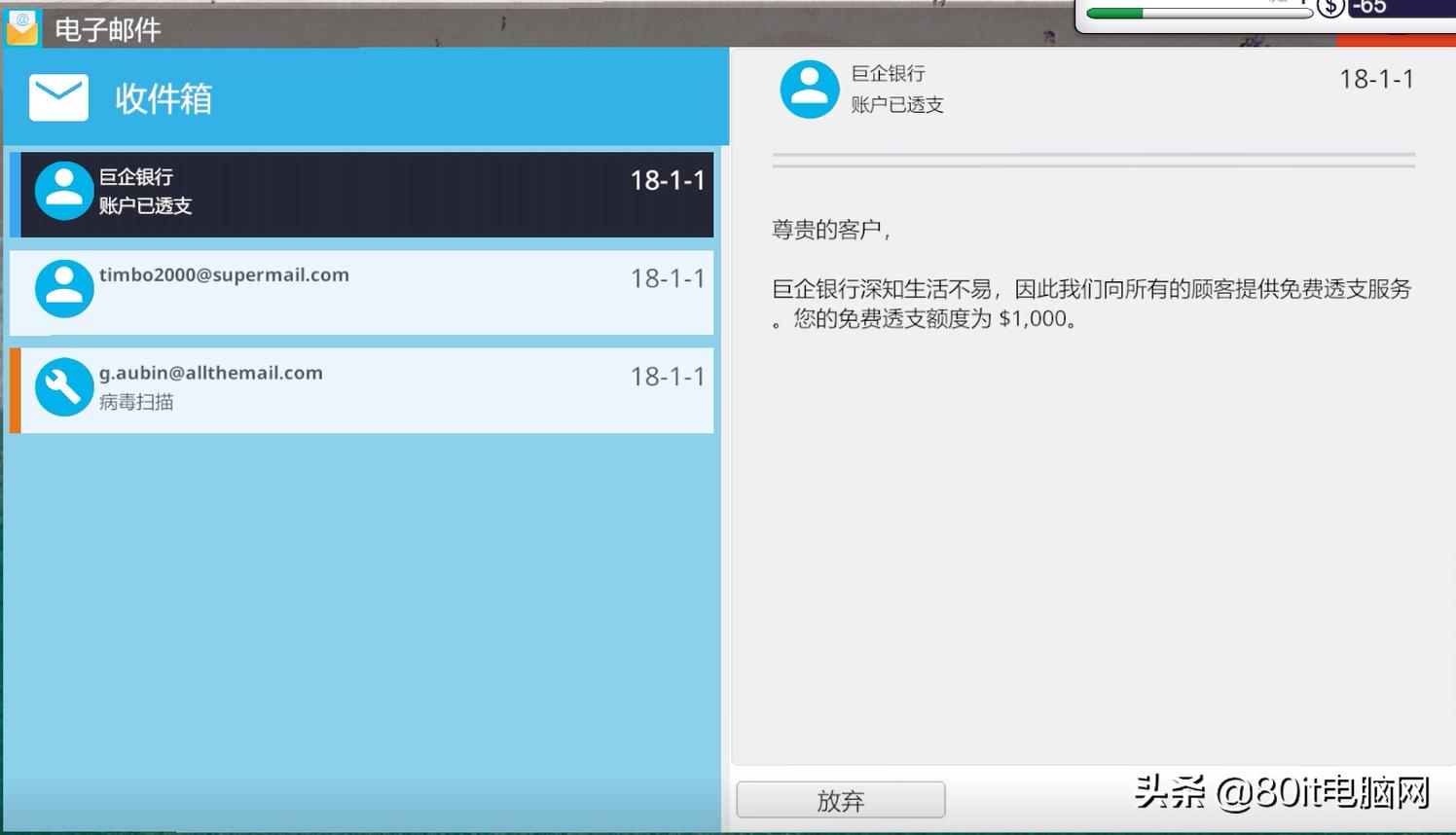The image size is (1456, 835).
Task: Click the email app envelope icon top left
Action: click(x=21, y=28)
